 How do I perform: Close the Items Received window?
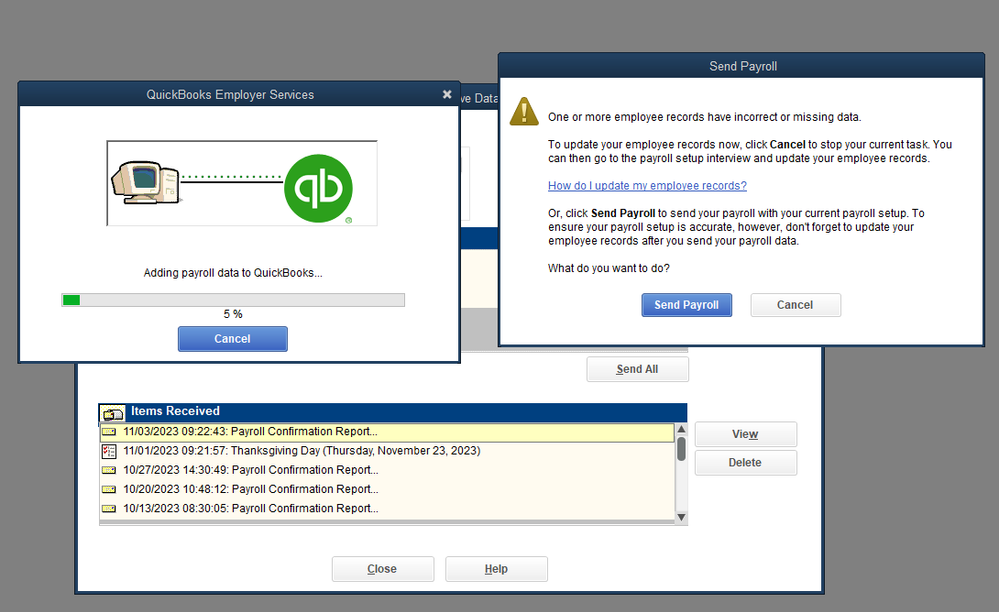coord(382,568)
